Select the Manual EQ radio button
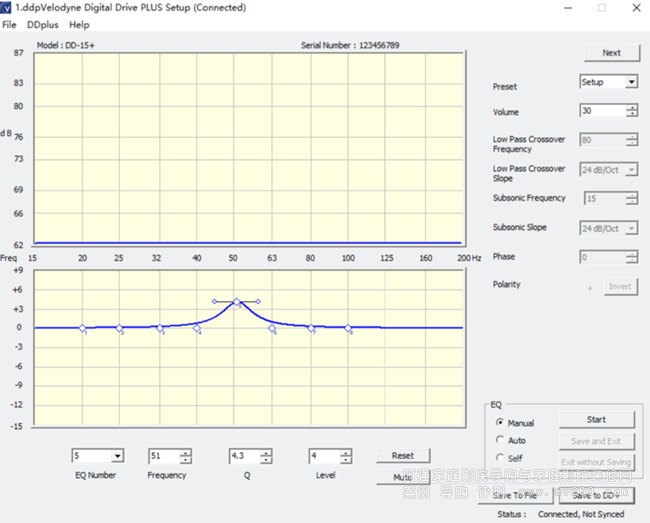The width and height of the screenshot is (650, 523). [501, 423]
